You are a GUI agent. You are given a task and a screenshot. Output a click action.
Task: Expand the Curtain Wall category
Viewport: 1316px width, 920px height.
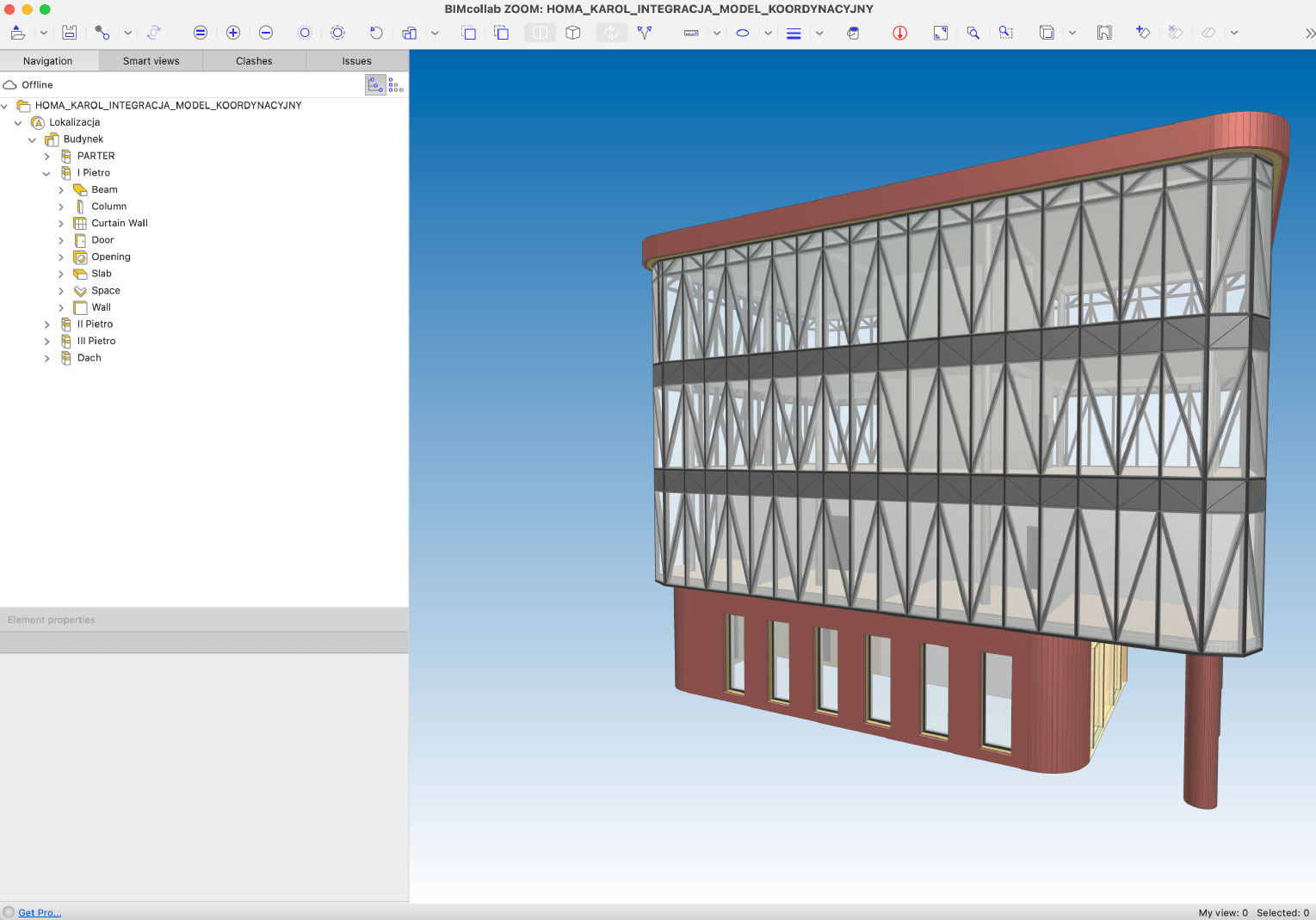(61, 224)
